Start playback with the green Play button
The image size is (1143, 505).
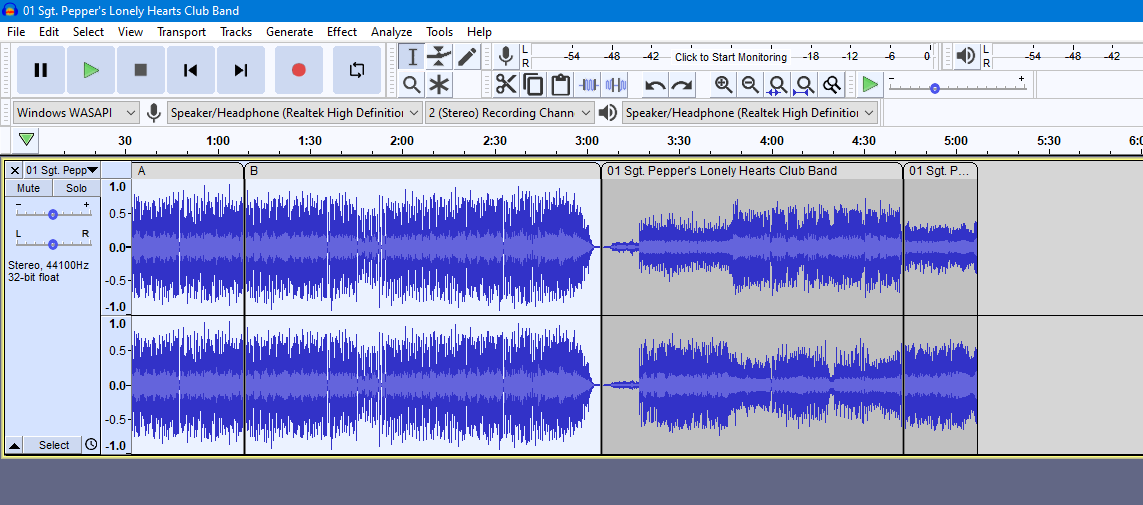(x=90, y=70)
